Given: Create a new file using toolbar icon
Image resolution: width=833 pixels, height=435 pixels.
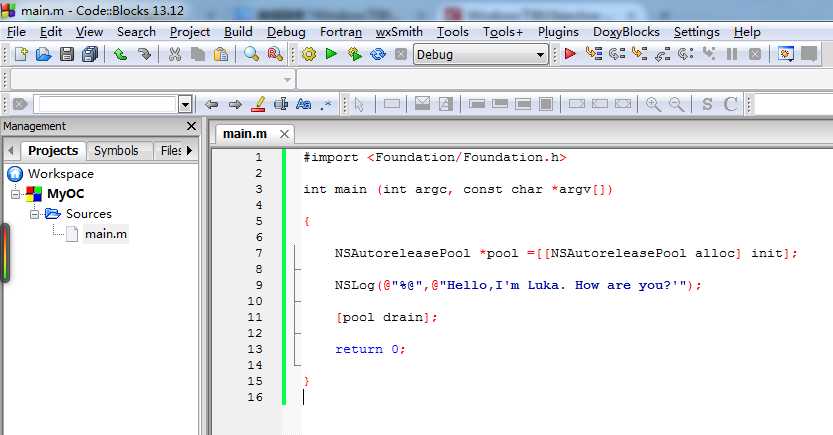Looking at the screenshot, I should [x=21, y=54].
